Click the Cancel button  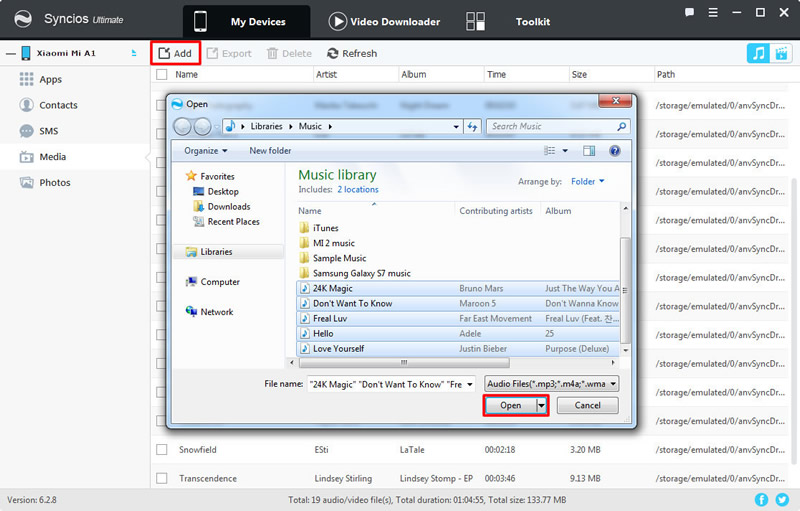click(587, 405)
